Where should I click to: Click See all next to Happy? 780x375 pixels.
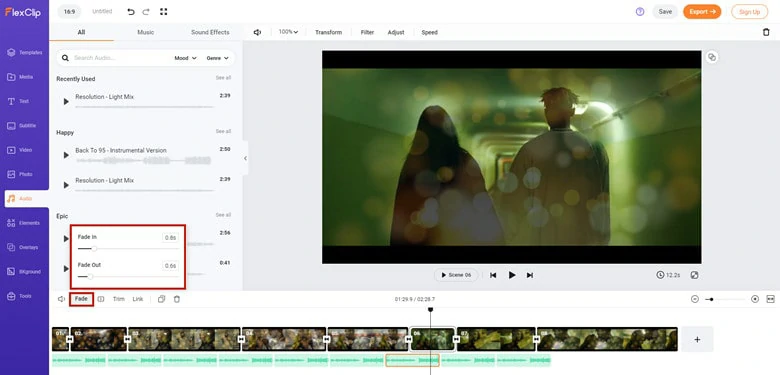[223, 131]
